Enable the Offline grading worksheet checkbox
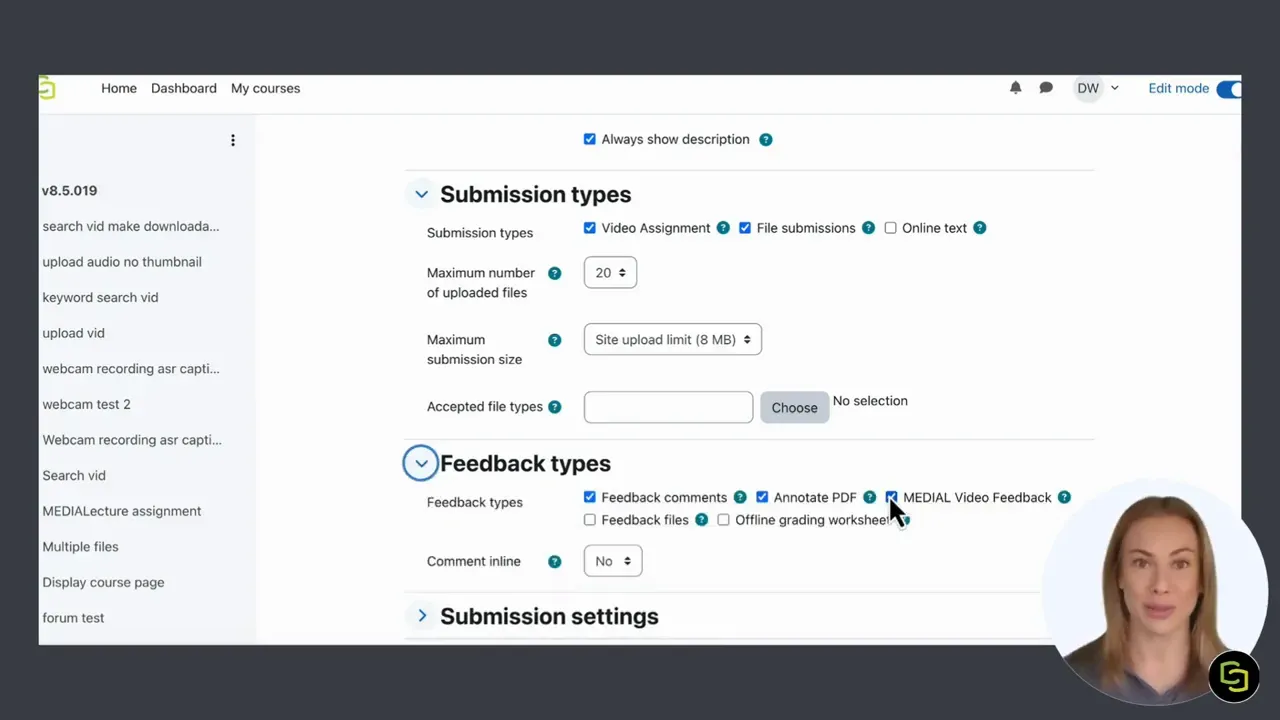The width and height of the screenshot is (1280, 720). [x=724, y=520]
